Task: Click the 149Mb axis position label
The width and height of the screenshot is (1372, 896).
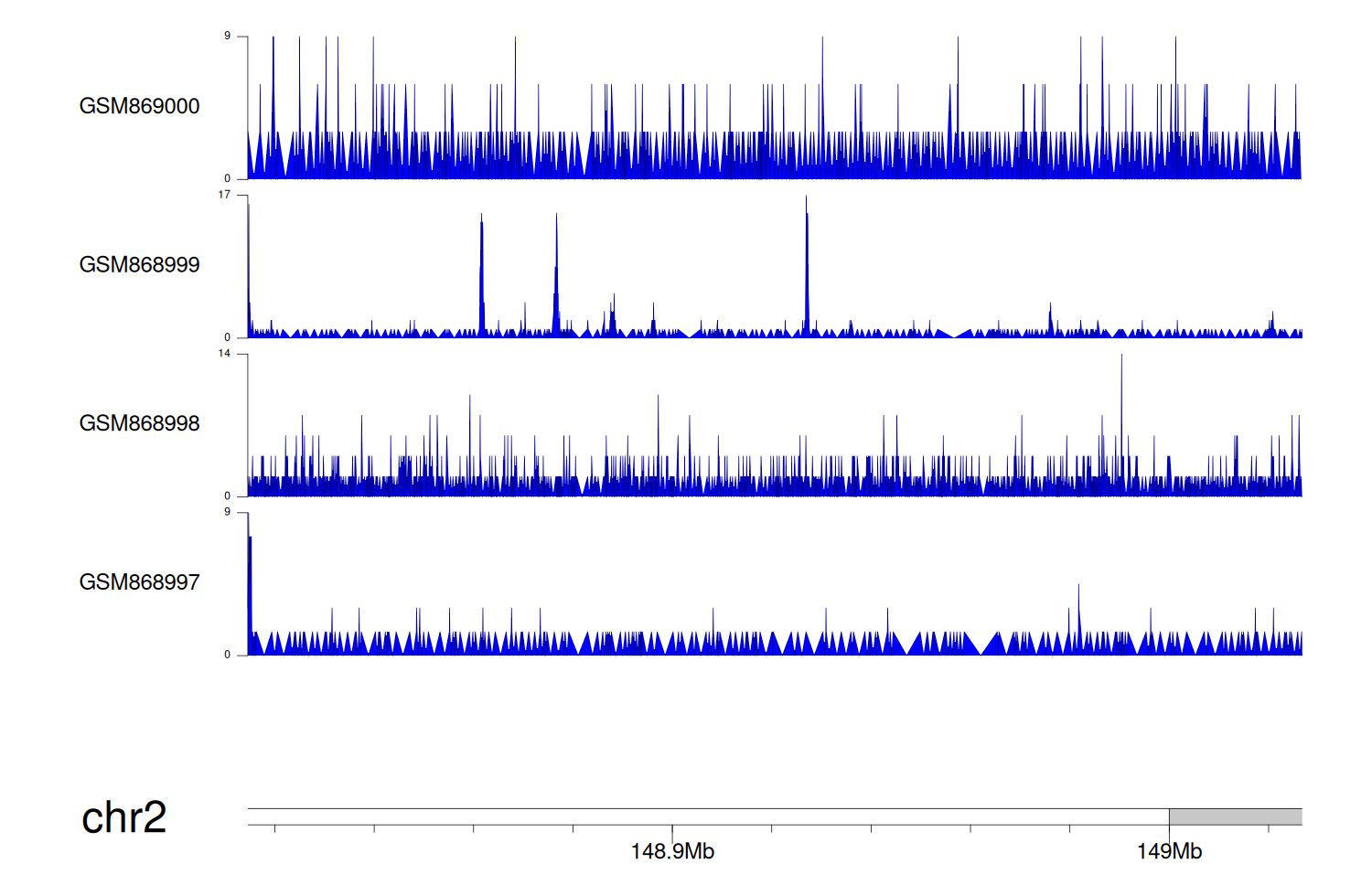Action: (1169, 852)
